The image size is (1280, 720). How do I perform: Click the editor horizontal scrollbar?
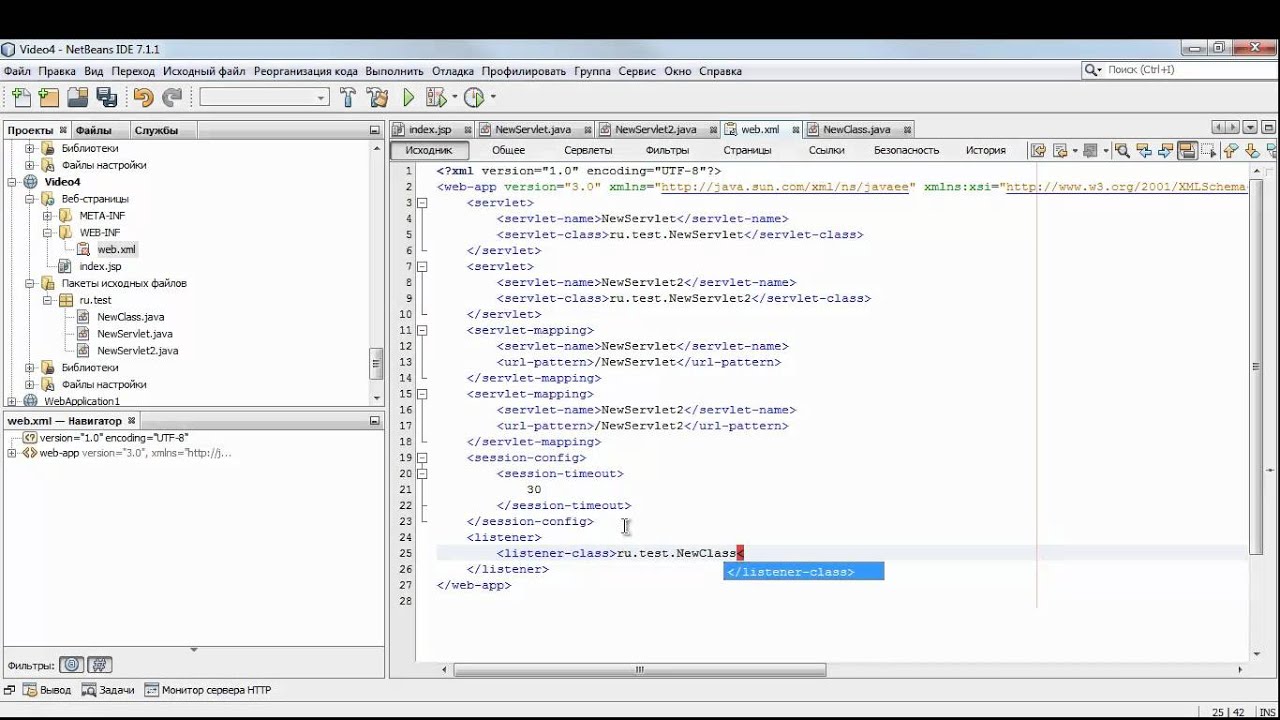point(640,670)
